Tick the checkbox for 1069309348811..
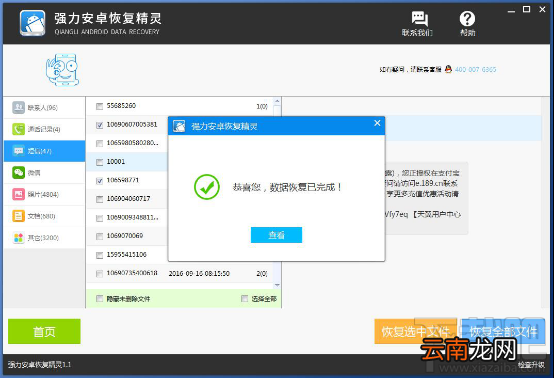Viewport: 554px width, 378px height. [x=100, y=218]
